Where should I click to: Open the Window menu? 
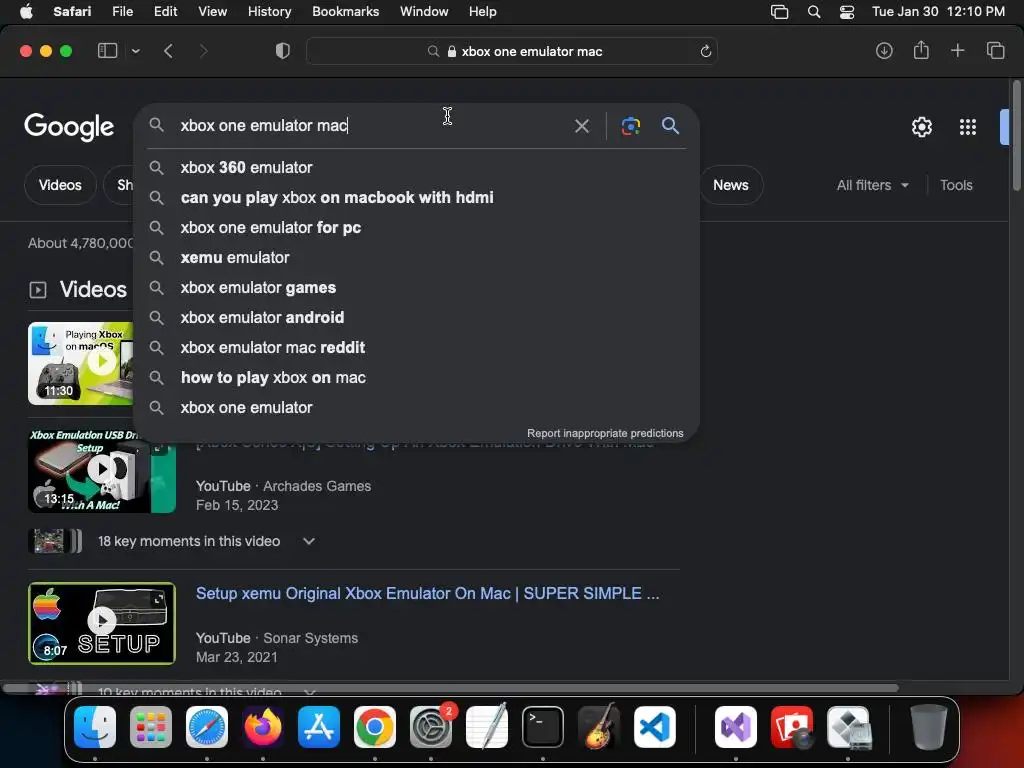tap(424, 12)
